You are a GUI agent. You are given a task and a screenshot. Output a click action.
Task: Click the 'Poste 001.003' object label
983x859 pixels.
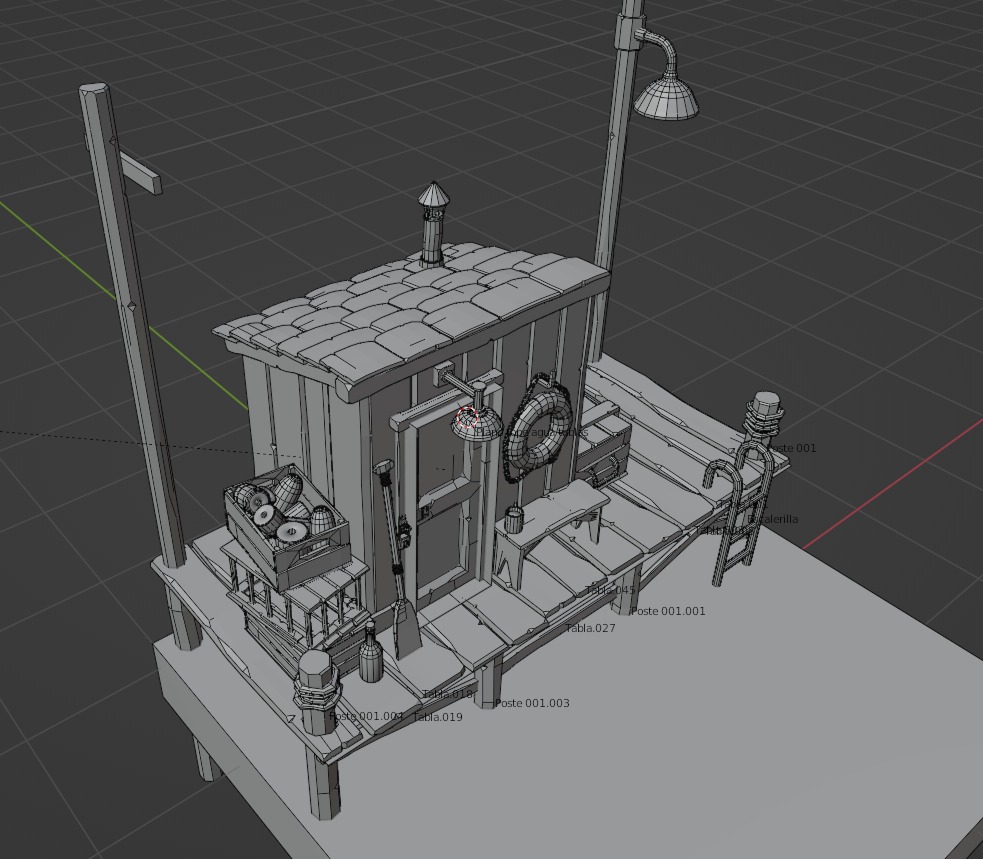532,704
